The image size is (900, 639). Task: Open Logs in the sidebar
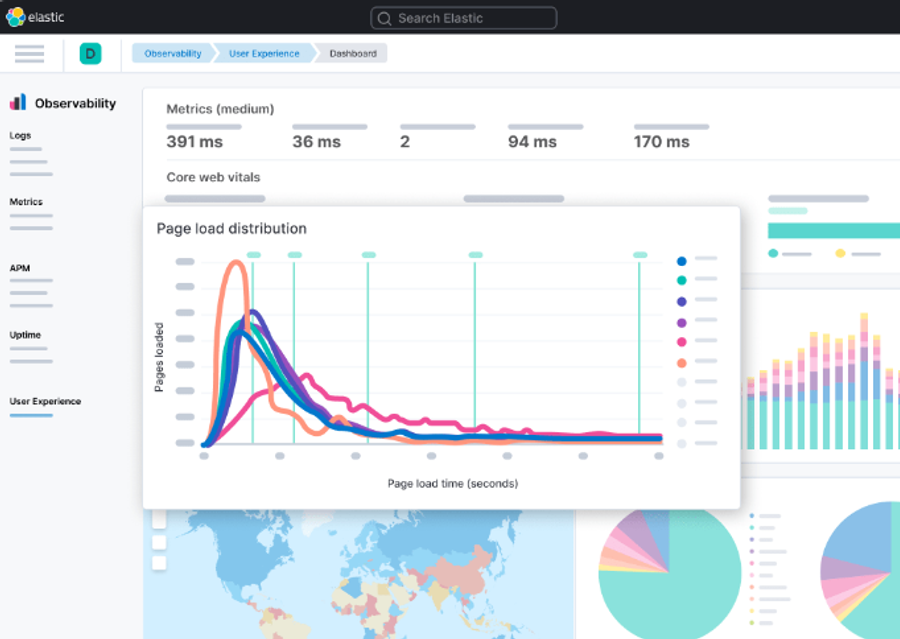click(20, 135)
